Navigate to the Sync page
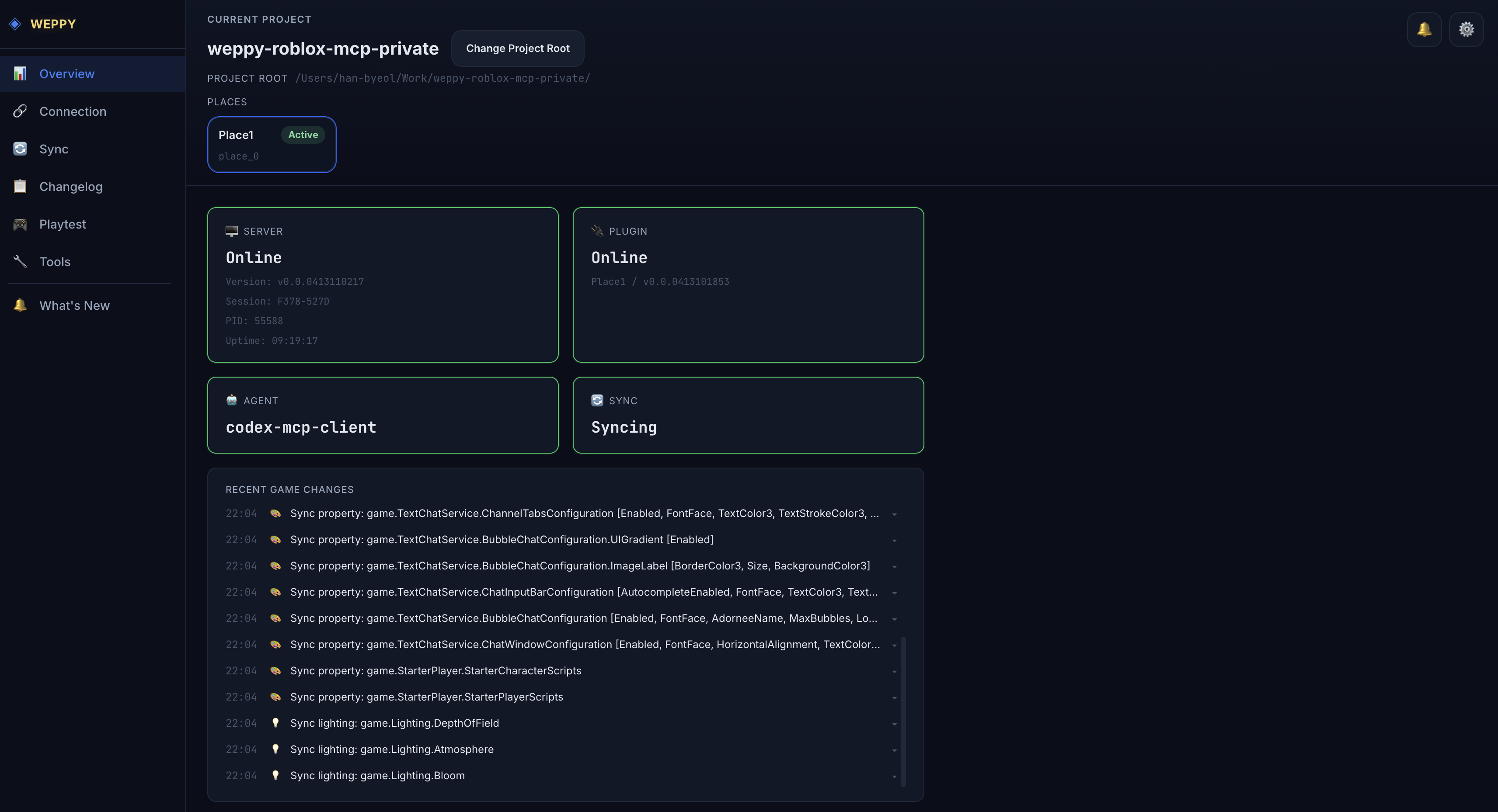 click(x=54, y=149)
